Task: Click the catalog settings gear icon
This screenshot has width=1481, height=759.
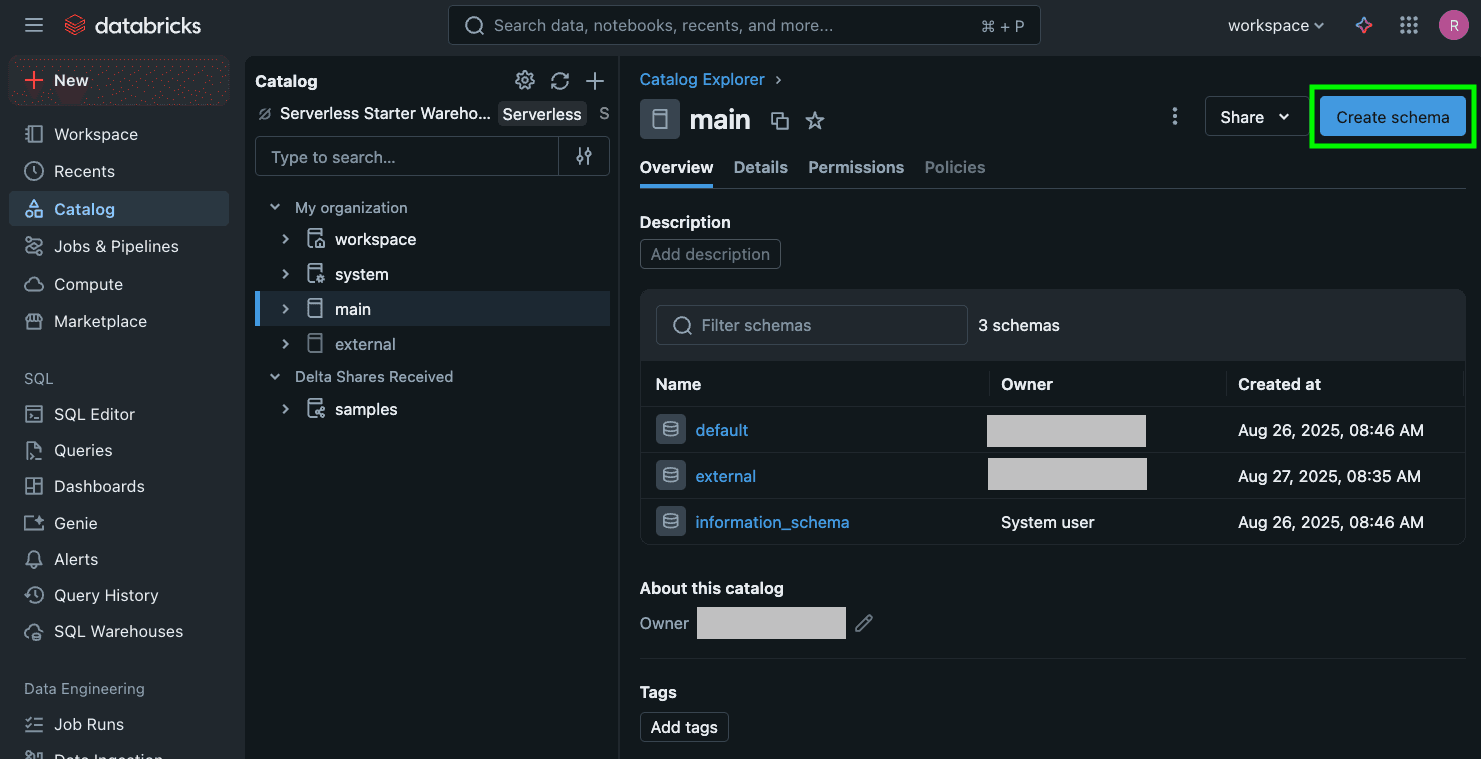Action: 524,81
